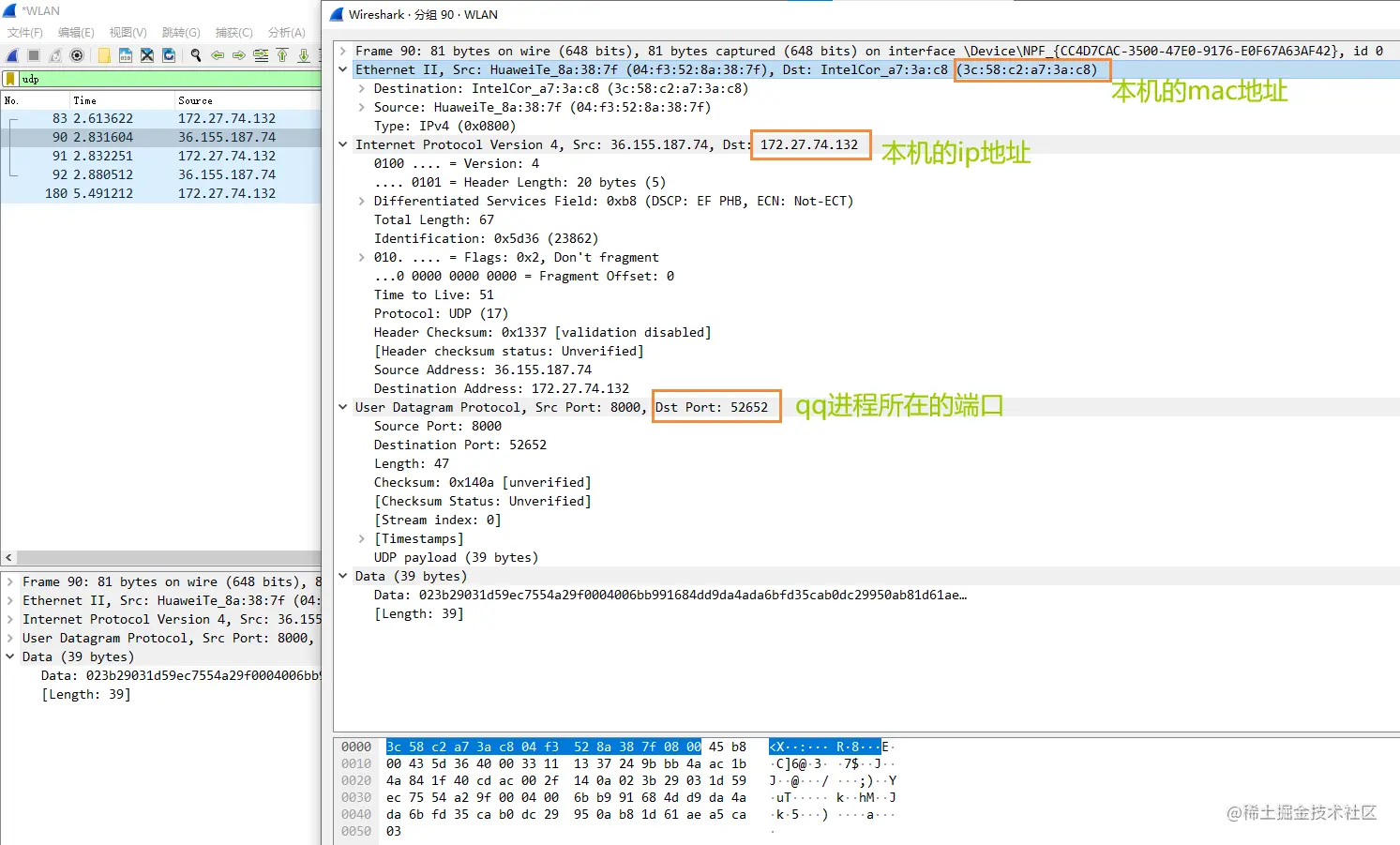This screenshot has height=845, width=1400.
Task: Expand Frame 90 in the main window pane
Action: [10, 581]
